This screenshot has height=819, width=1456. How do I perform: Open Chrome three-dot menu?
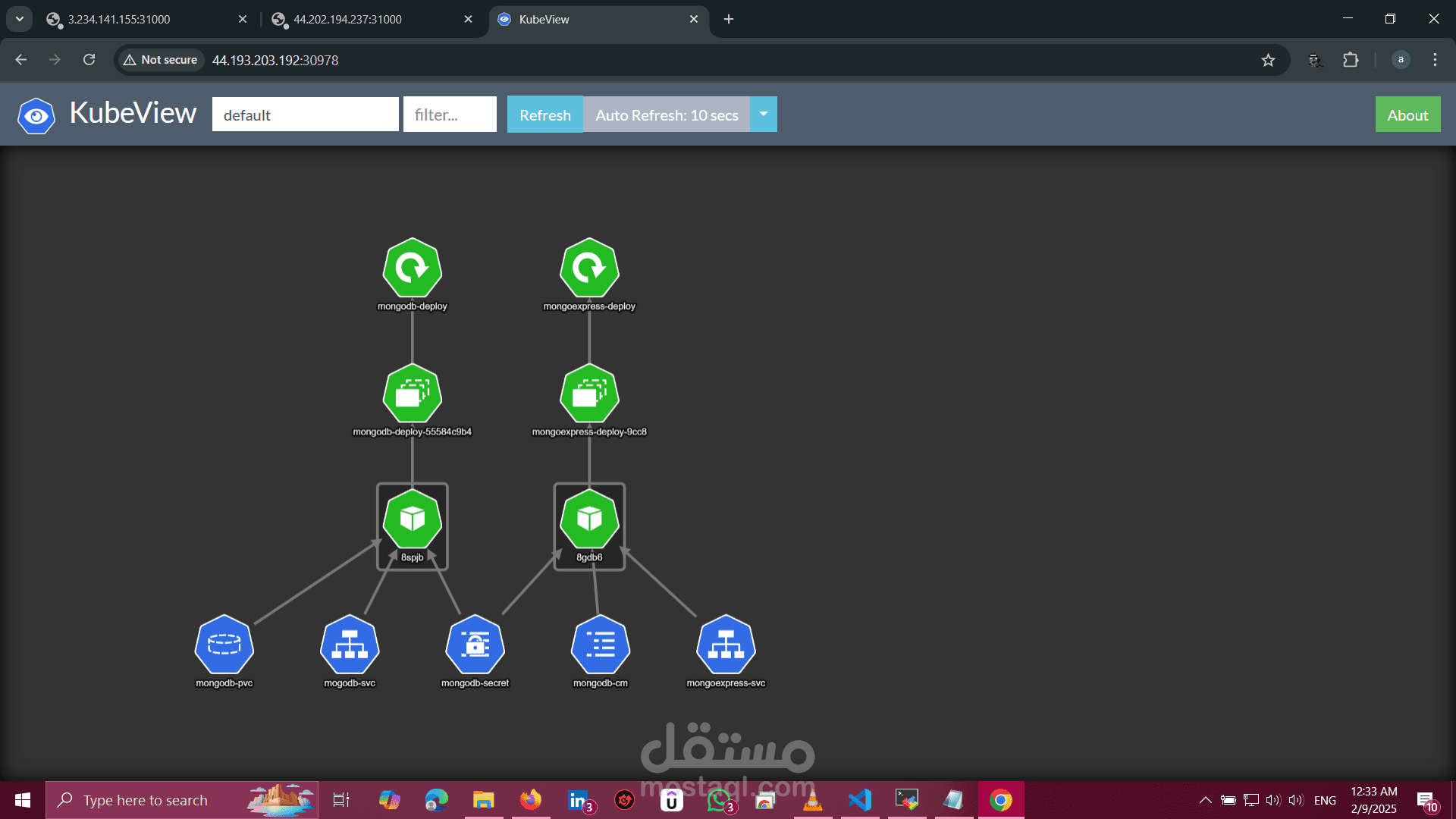pos(1435,60)
